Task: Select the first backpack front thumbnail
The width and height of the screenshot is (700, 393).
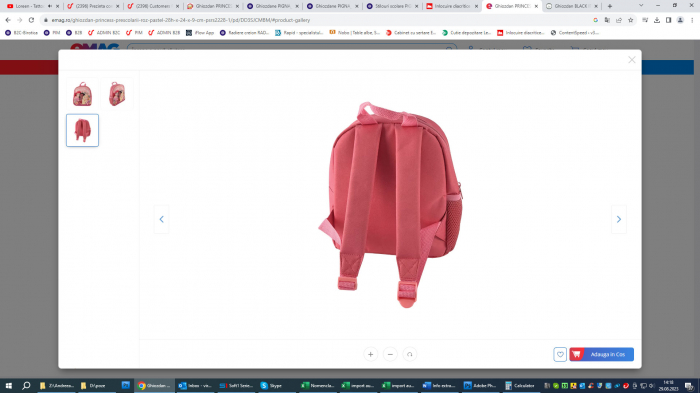Action: click(83, 94)
